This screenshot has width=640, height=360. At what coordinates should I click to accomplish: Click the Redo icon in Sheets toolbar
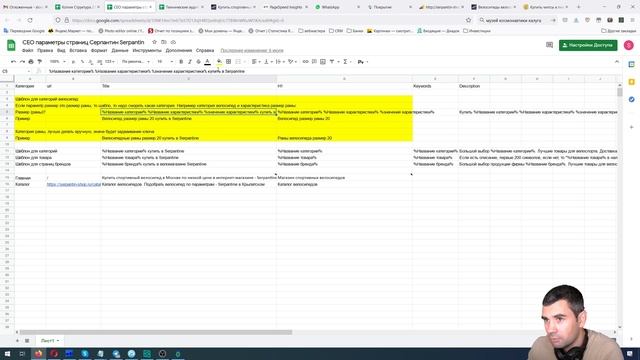click(22, 62)
